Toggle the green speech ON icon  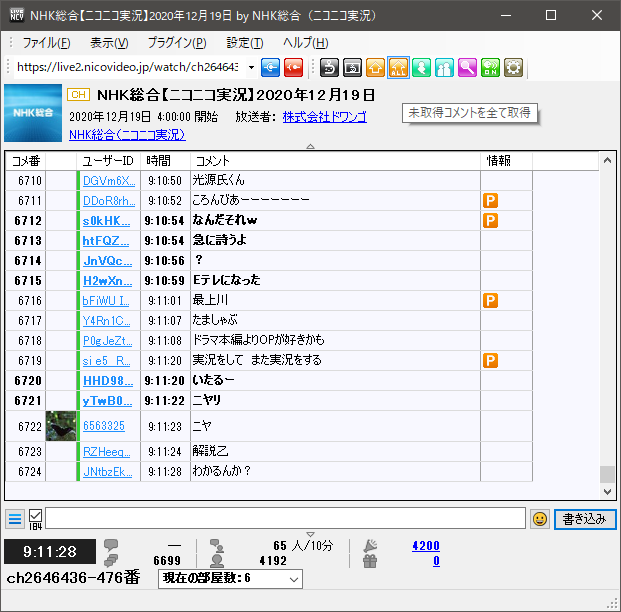(x=490, y=67)
